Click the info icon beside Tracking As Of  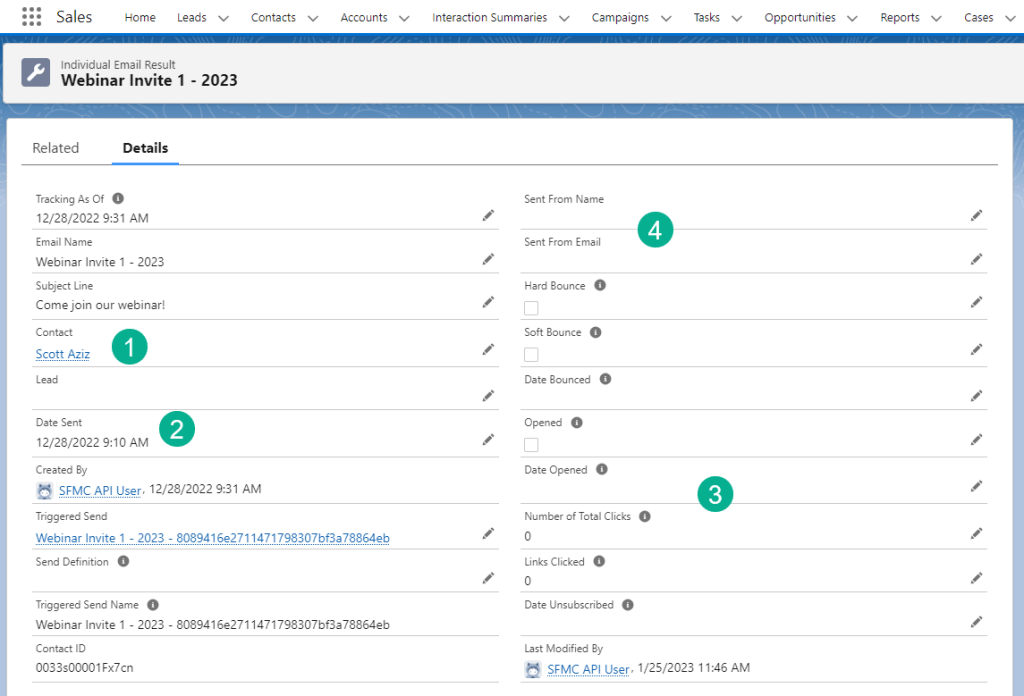[118, 199]
